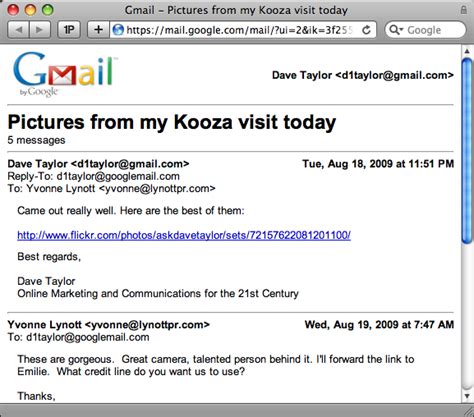474x417 pixels.
Task: Open the search magnifier dropdown
Action: 396,30
